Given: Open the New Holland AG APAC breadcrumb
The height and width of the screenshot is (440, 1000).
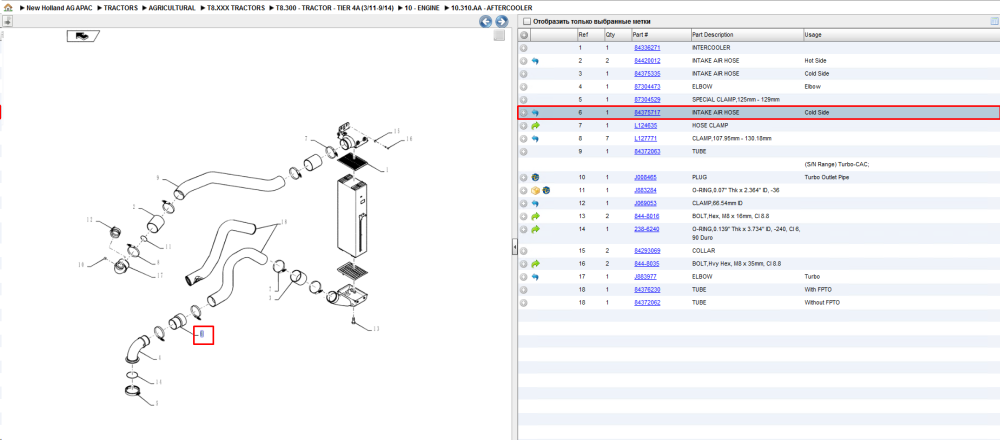Looking at the screenshot, I should pos(61,8).
